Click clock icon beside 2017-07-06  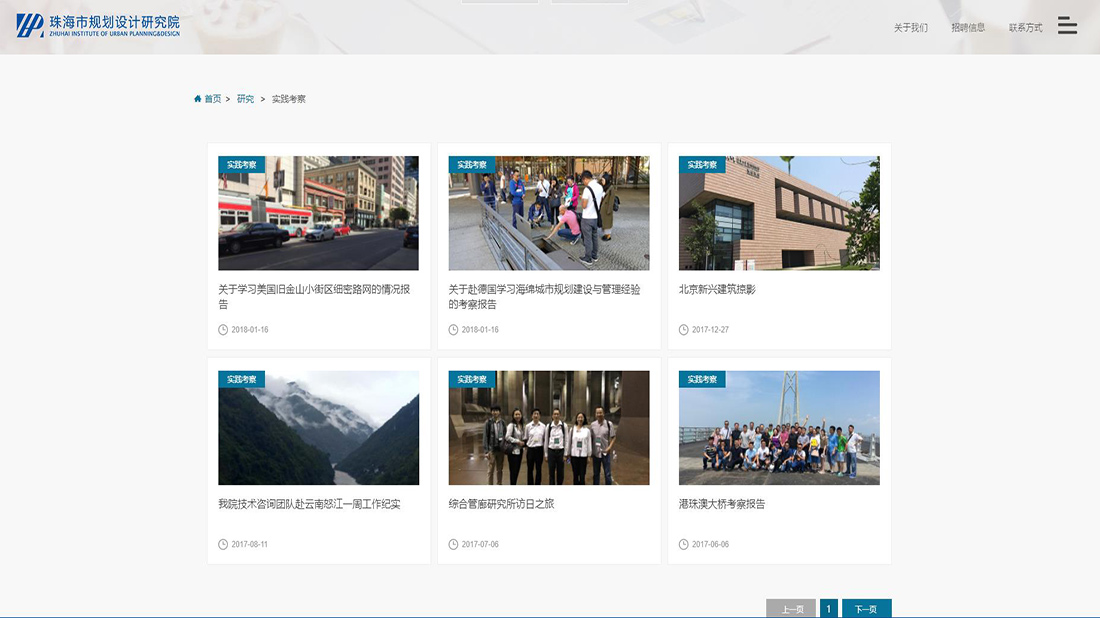coord(453,544)
